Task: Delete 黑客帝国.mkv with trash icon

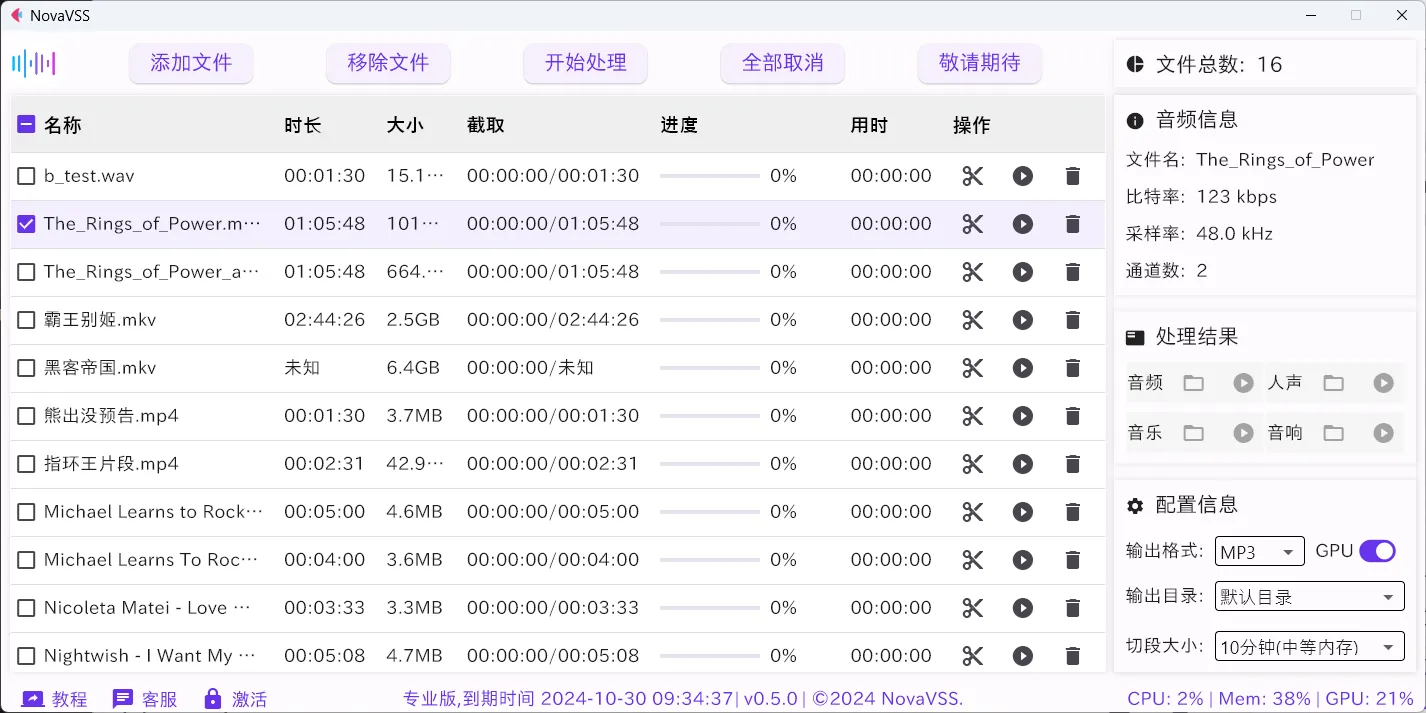Action: (x=1073, y=368)
